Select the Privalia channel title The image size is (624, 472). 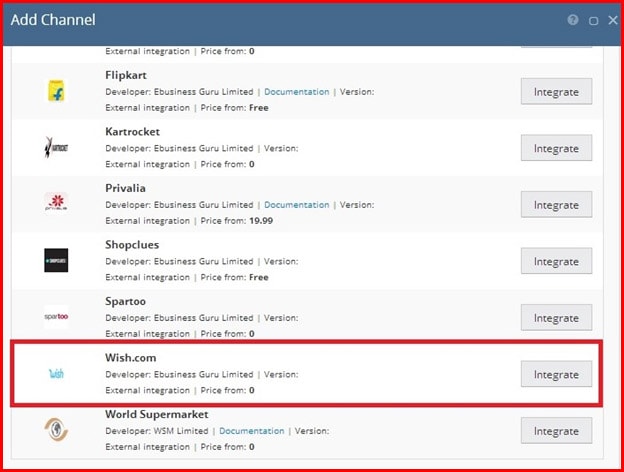tap(125, 188)
